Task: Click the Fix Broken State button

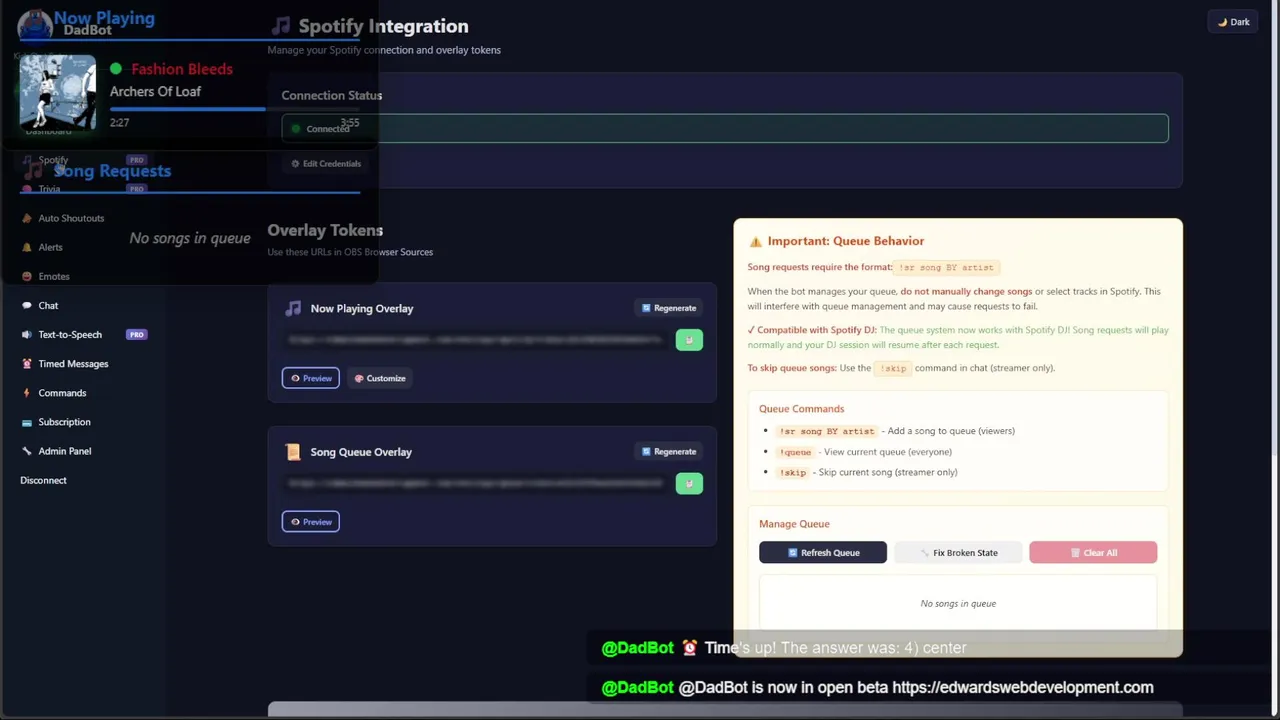Action: 958,552
